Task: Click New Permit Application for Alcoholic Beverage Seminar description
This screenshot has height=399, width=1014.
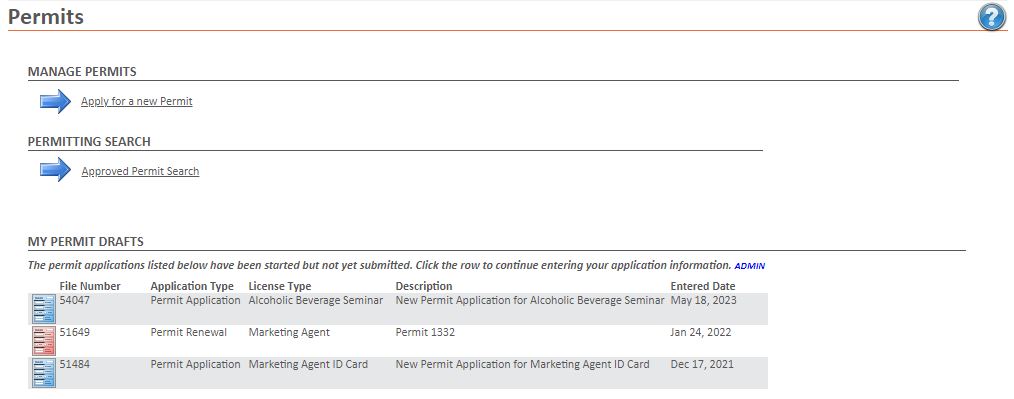Action: [x=530, y=300]
